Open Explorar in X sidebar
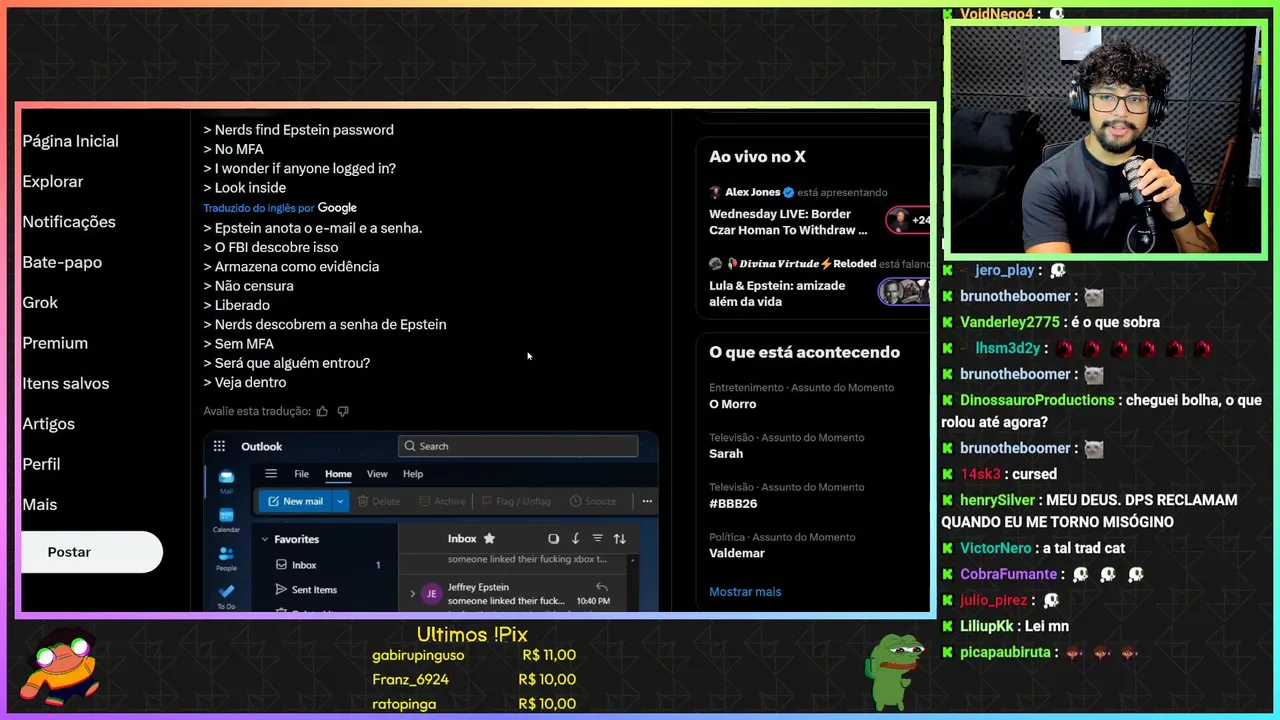 point(53,181)
